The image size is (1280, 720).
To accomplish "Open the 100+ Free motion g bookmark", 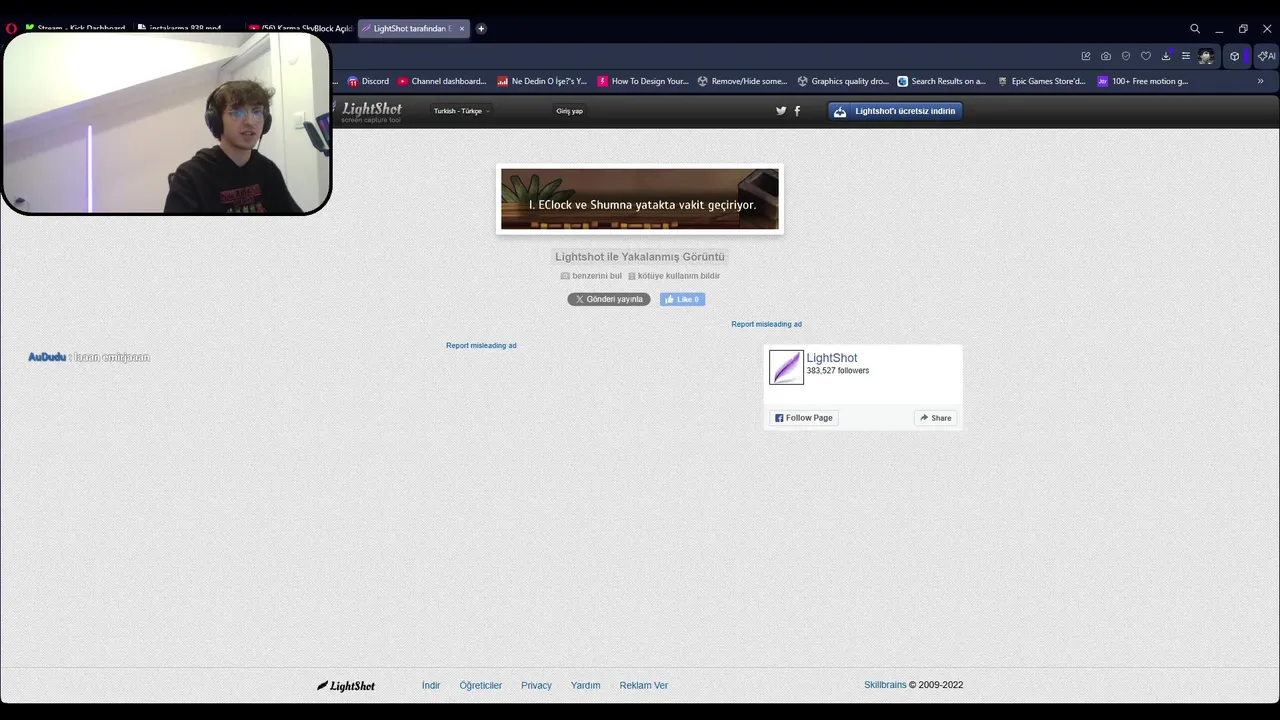I will [1143, 81].
